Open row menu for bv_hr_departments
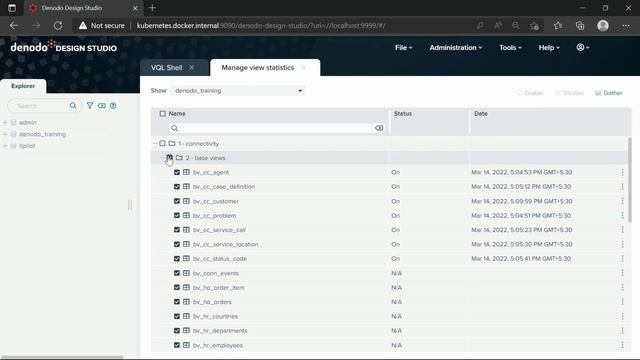Image resolution: width=640 pixels, height=360 pixels. (x=622, y=331)
